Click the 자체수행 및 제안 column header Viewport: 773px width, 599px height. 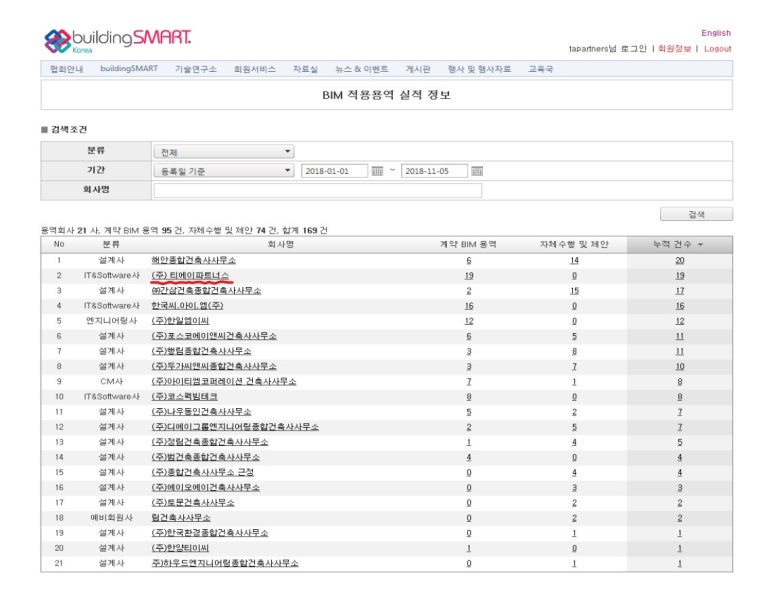pyautogui.click(x=574, y=245)
